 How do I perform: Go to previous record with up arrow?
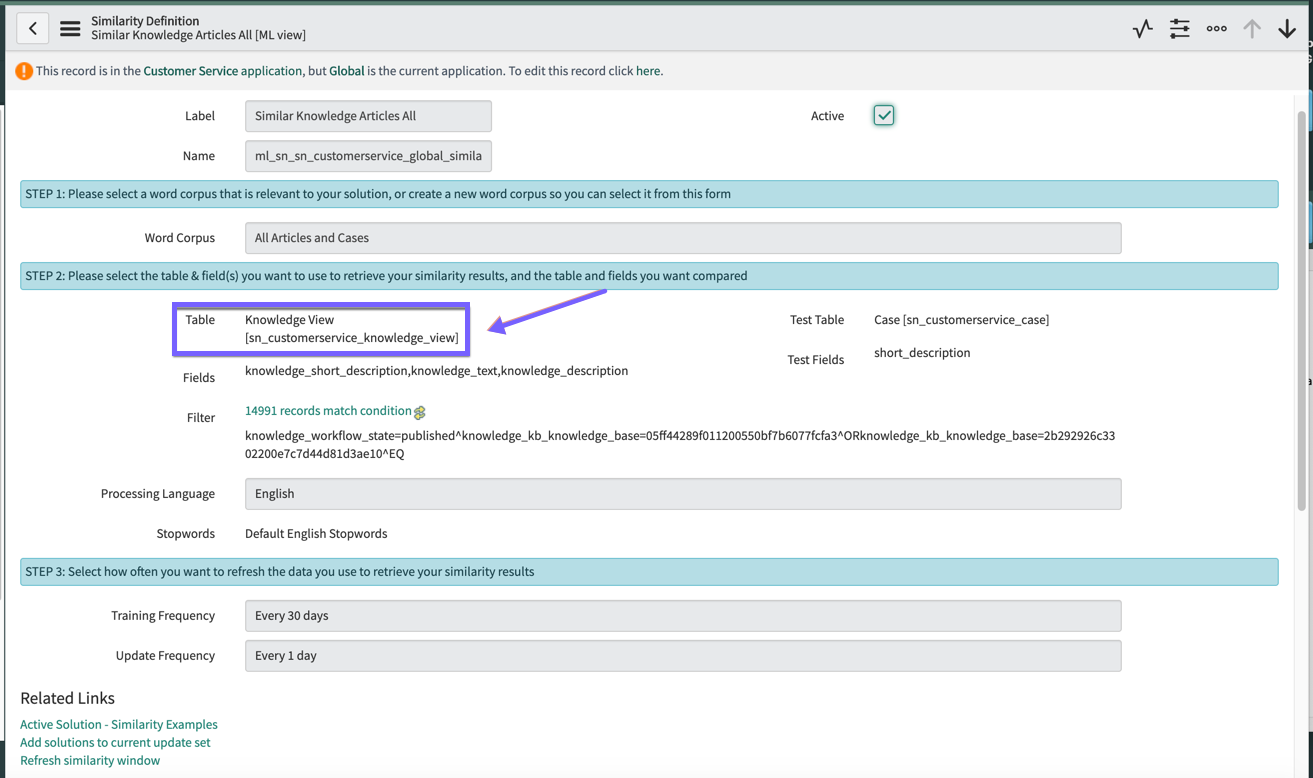pyautogui.click(x=1252, y=29)
